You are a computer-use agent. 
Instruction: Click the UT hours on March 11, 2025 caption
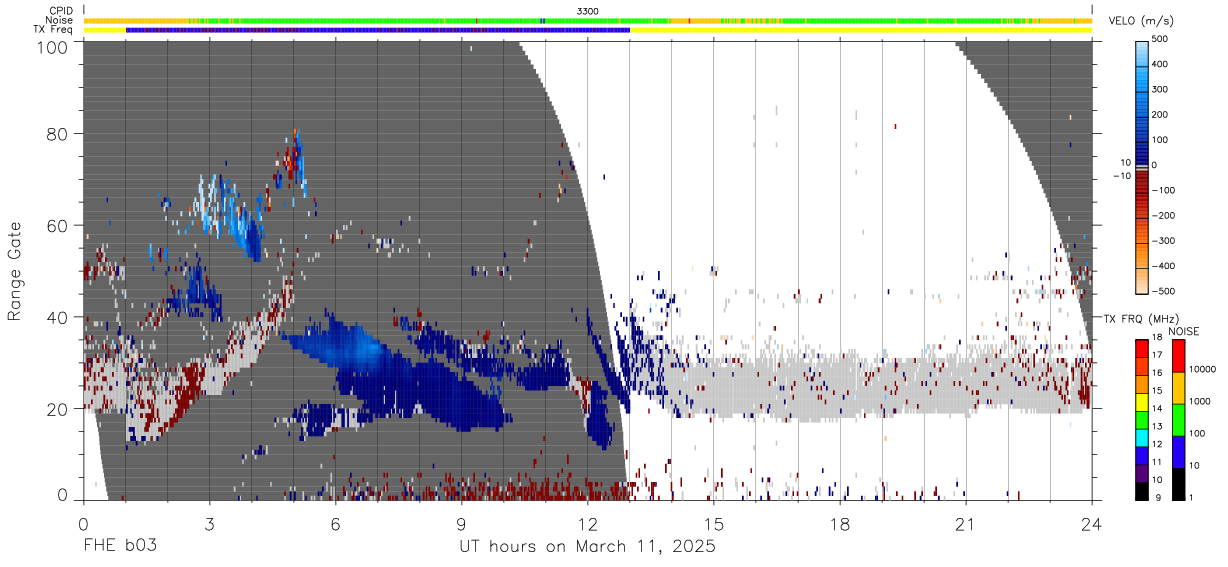(x=587, y=548)
